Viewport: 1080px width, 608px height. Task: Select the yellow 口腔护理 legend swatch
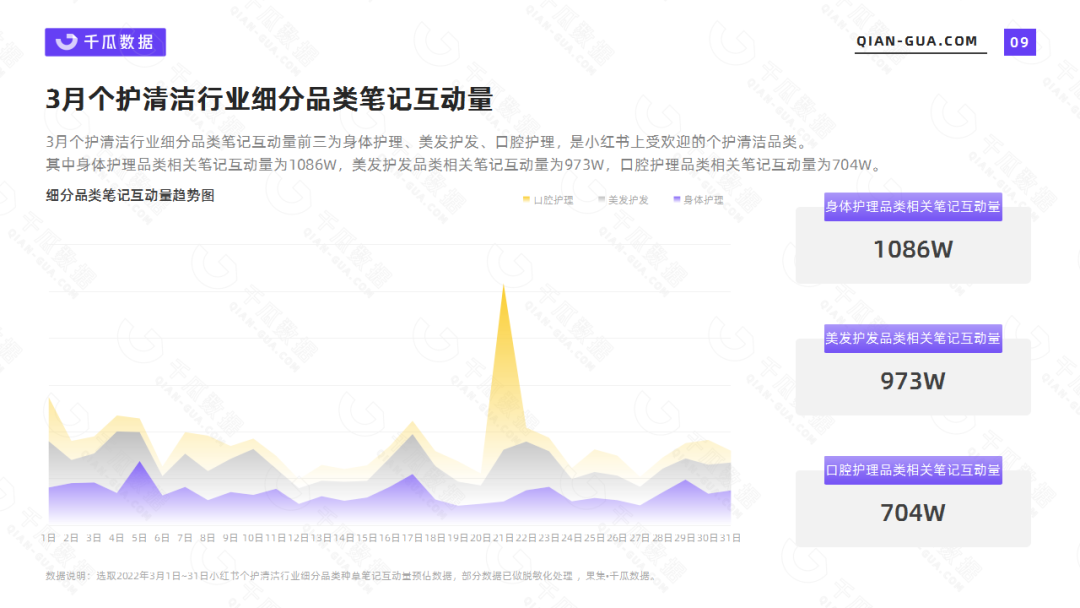[526, 199]
